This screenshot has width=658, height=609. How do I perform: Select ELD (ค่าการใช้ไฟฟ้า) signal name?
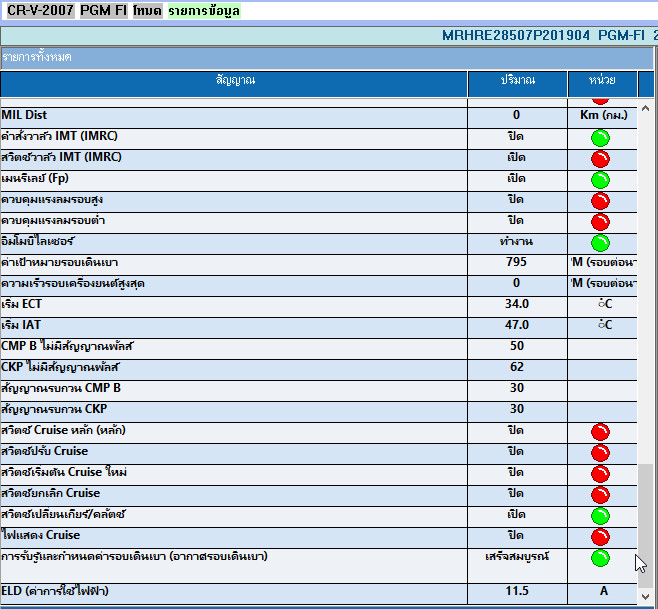point(55,591)
